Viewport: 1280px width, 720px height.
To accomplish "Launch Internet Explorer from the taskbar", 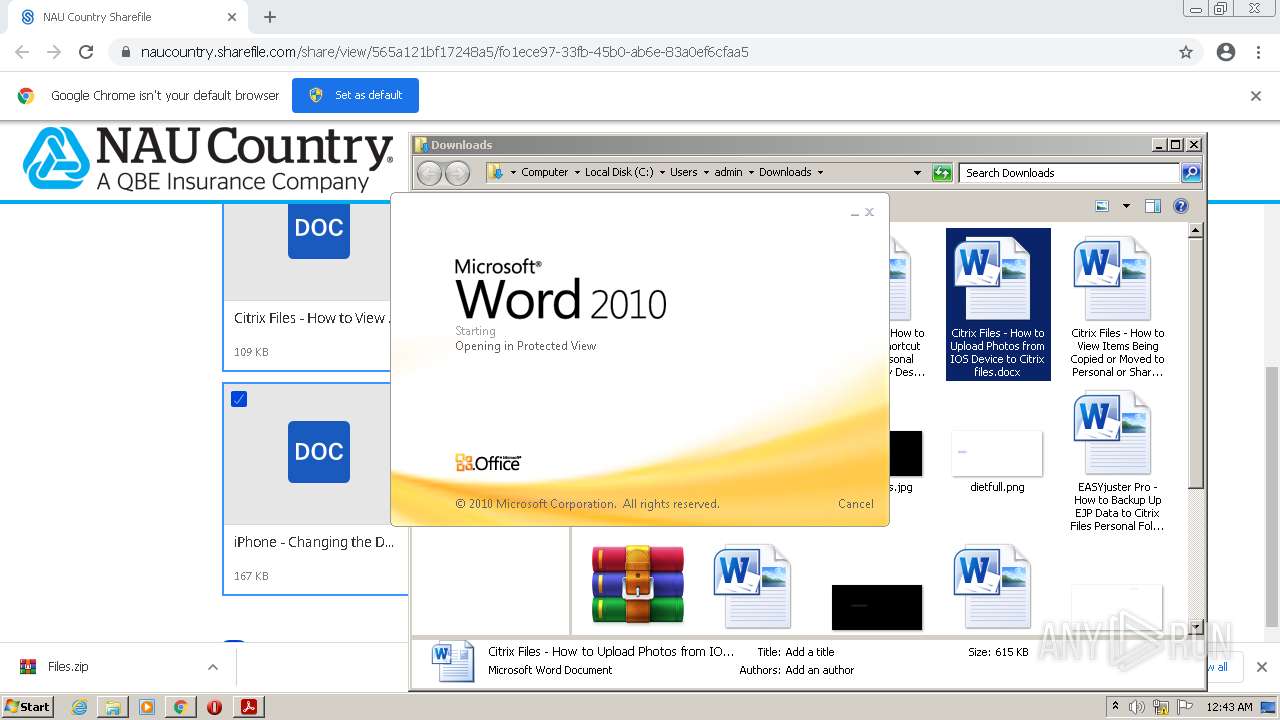I will [79, 707].
